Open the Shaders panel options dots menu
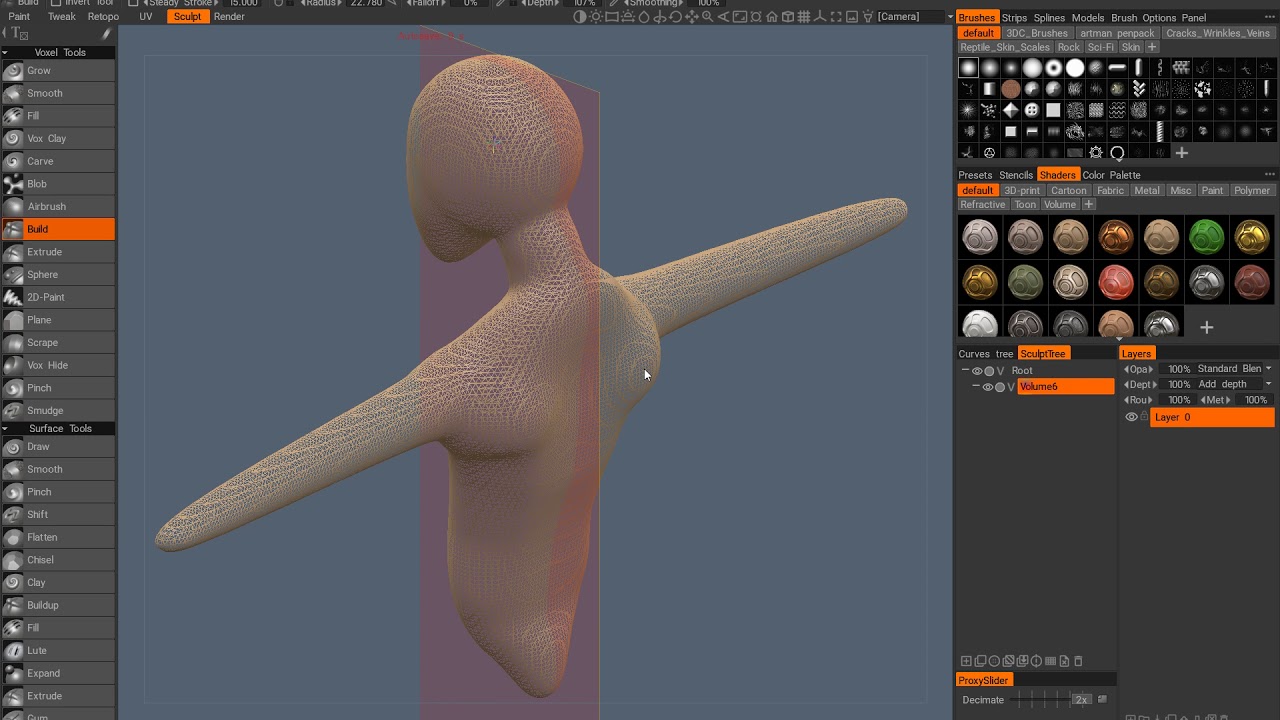This screenshot has width=1280, height=720. coord(1270,175)
